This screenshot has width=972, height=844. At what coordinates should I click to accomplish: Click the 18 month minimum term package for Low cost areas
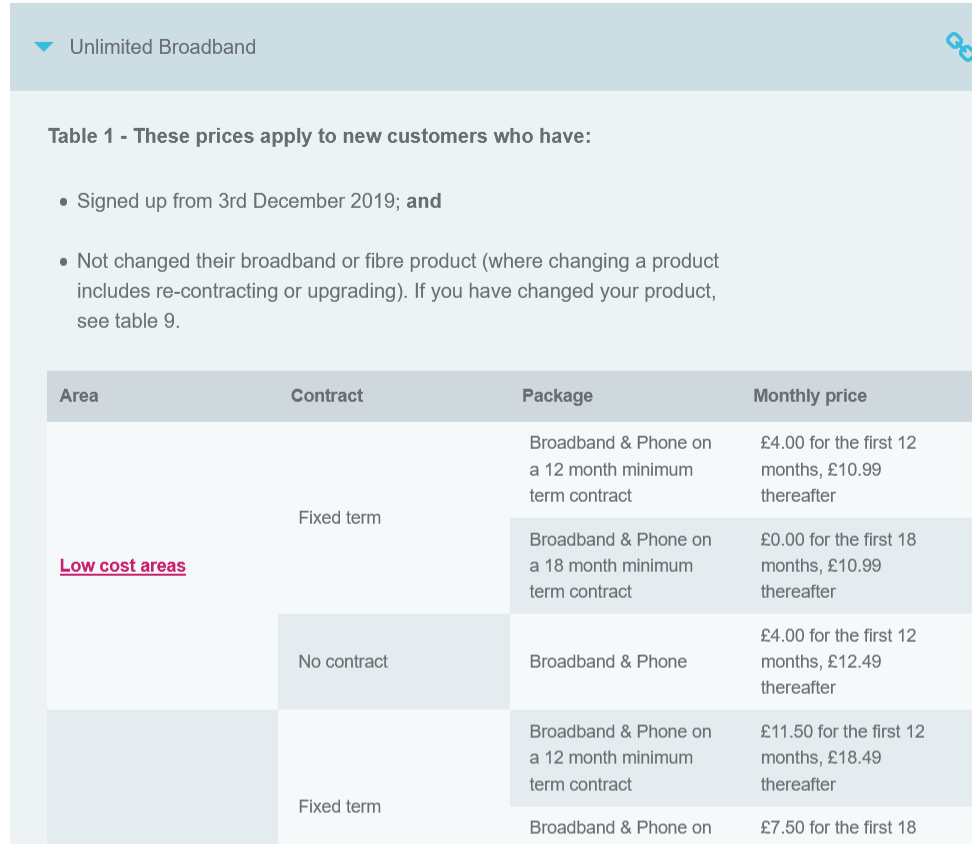[x=620, y=566]
